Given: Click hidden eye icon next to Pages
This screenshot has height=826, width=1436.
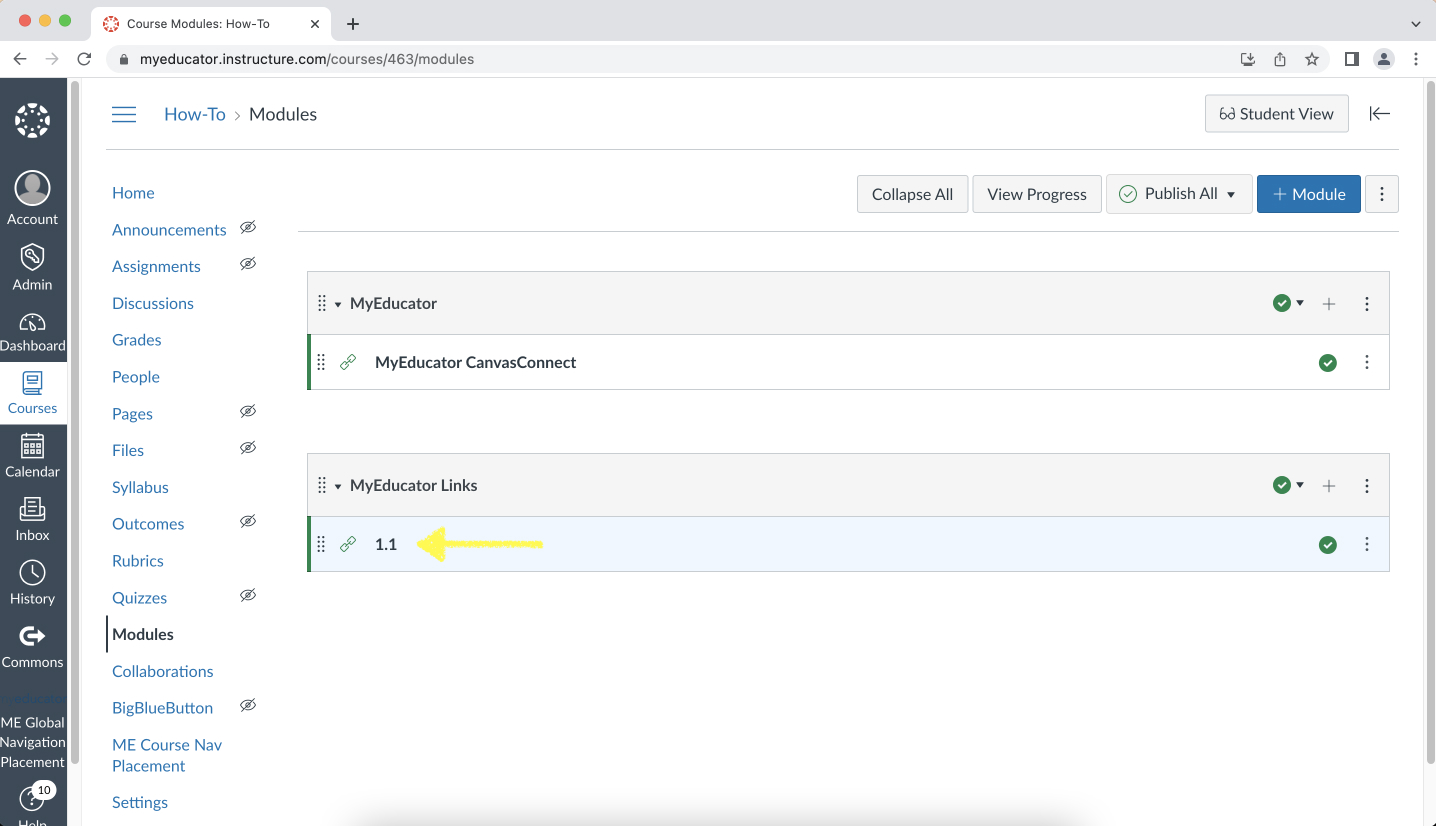Looking at the screenshot, I should [x=248, y=411].
